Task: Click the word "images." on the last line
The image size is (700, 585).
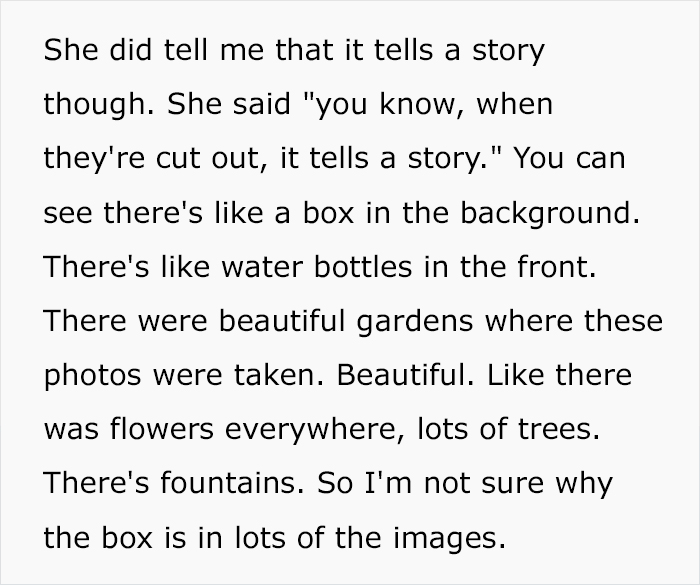Action: coord(450,539)
